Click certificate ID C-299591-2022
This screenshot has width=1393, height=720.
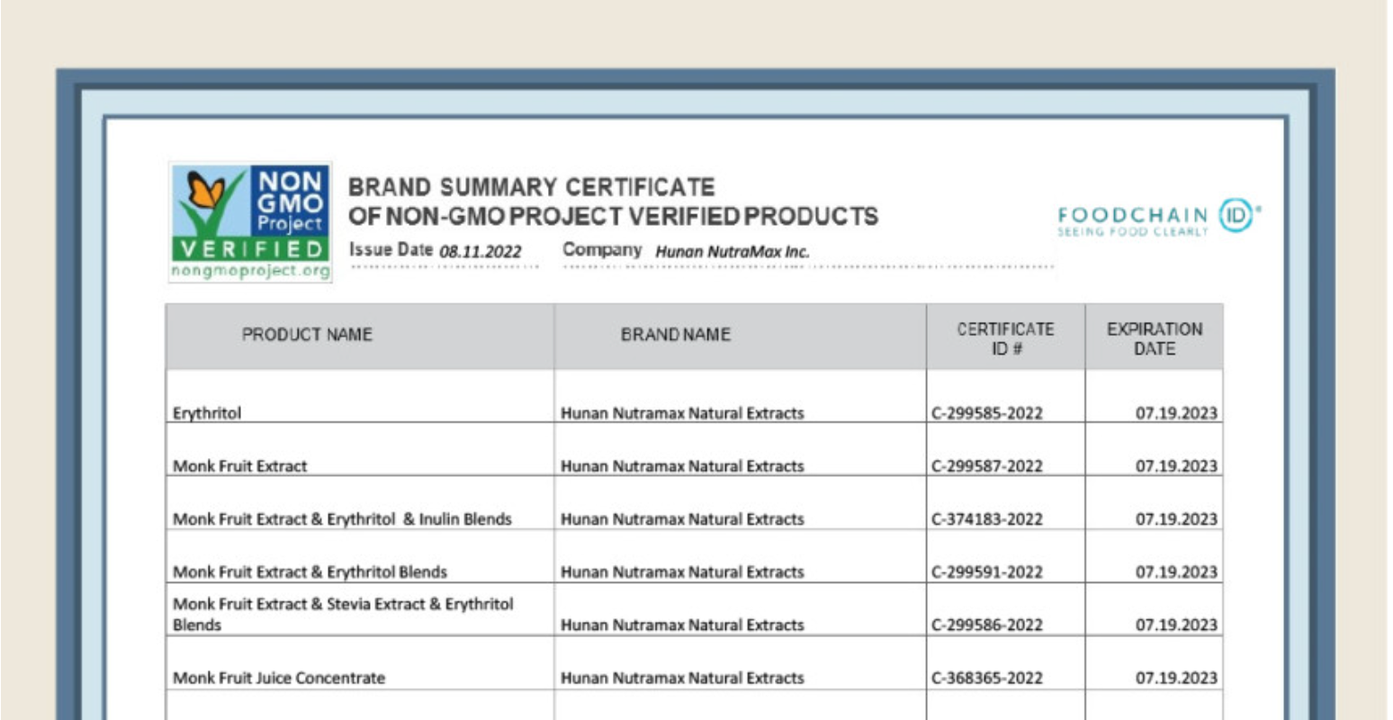987,572
